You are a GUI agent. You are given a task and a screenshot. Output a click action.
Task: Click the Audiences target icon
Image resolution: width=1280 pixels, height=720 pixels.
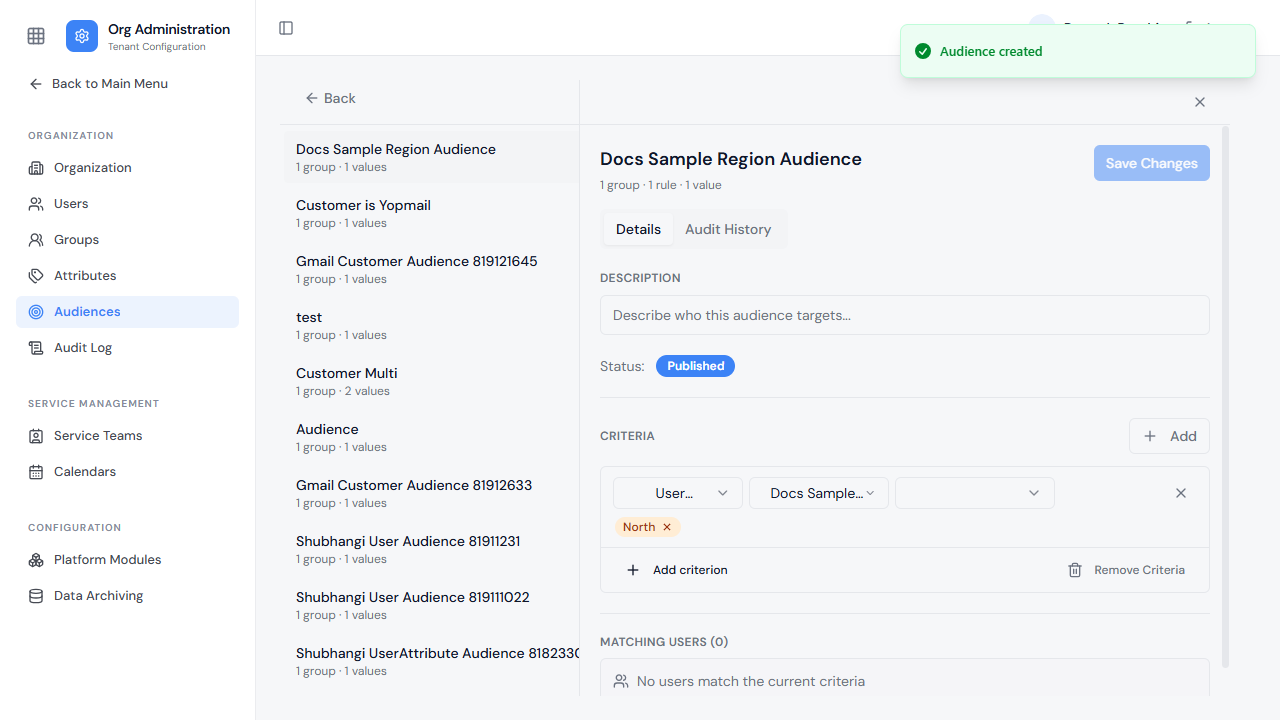36,312
